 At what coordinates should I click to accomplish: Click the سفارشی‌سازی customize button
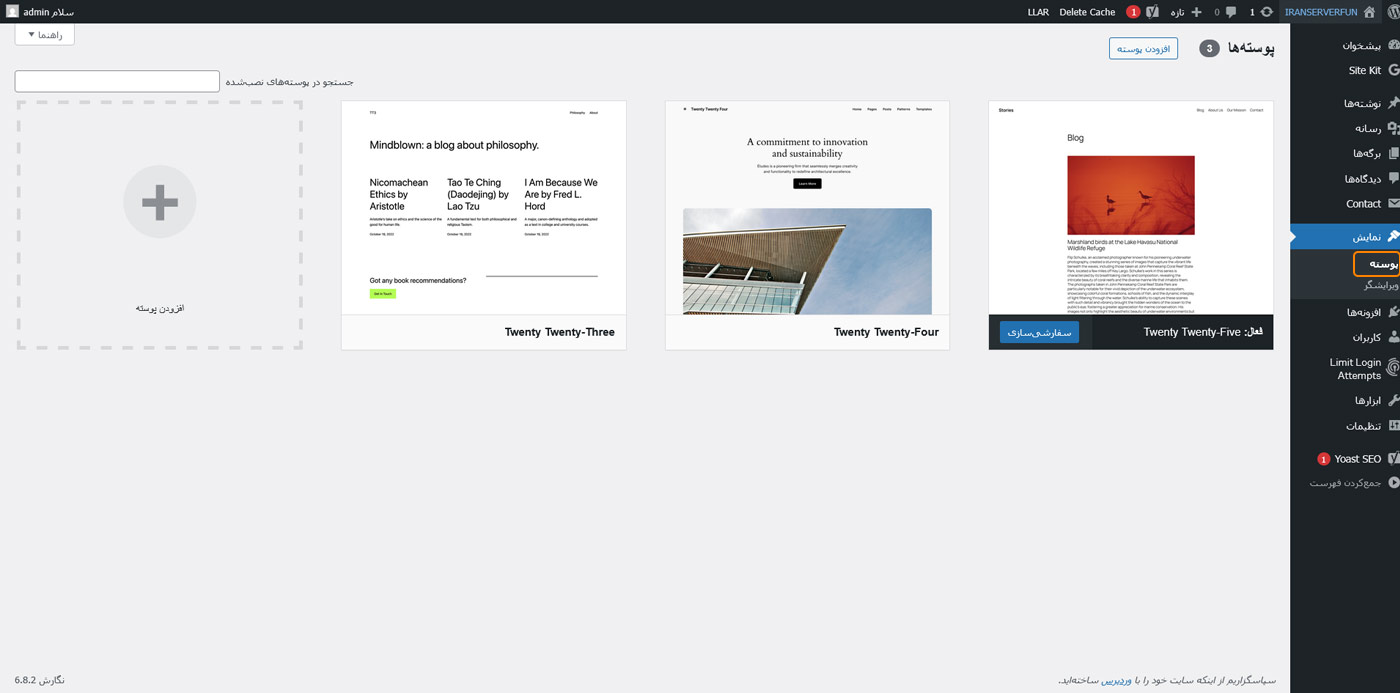(x=1039, y=332)
